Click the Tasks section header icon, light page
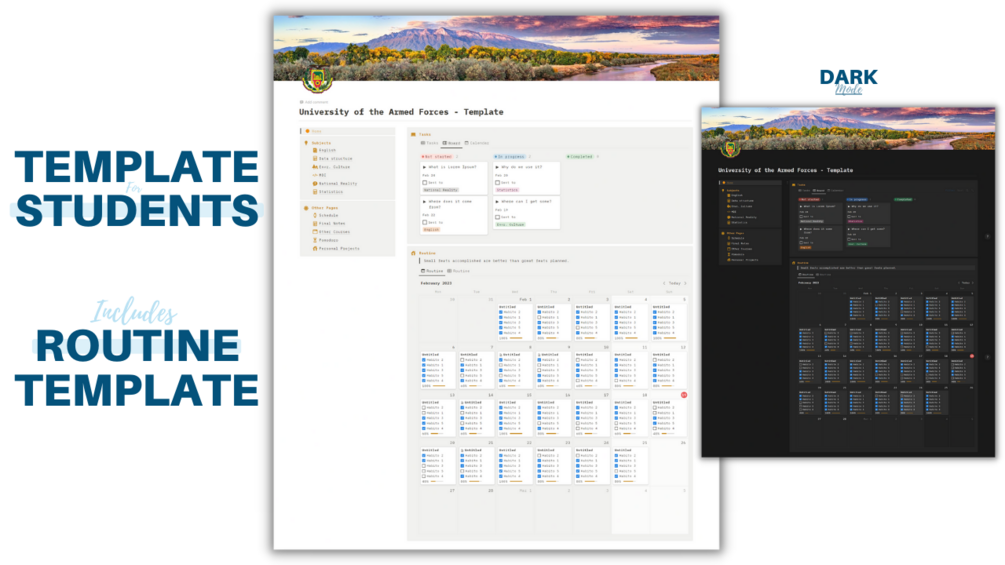The width and height of the screenshot is (1005, 565). click(413, 135)
